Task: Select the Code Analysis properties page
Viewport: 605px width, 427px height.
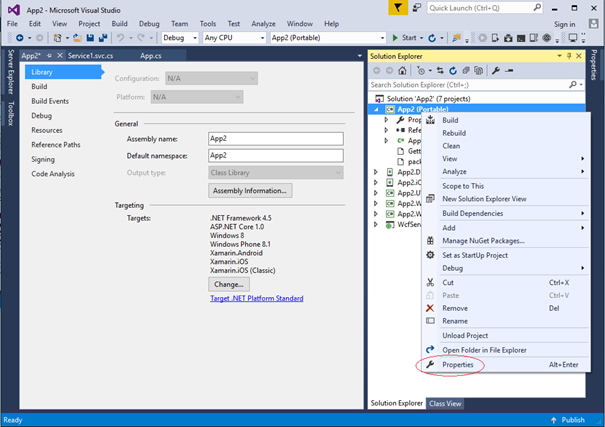Action: click(x=53, y=174)
